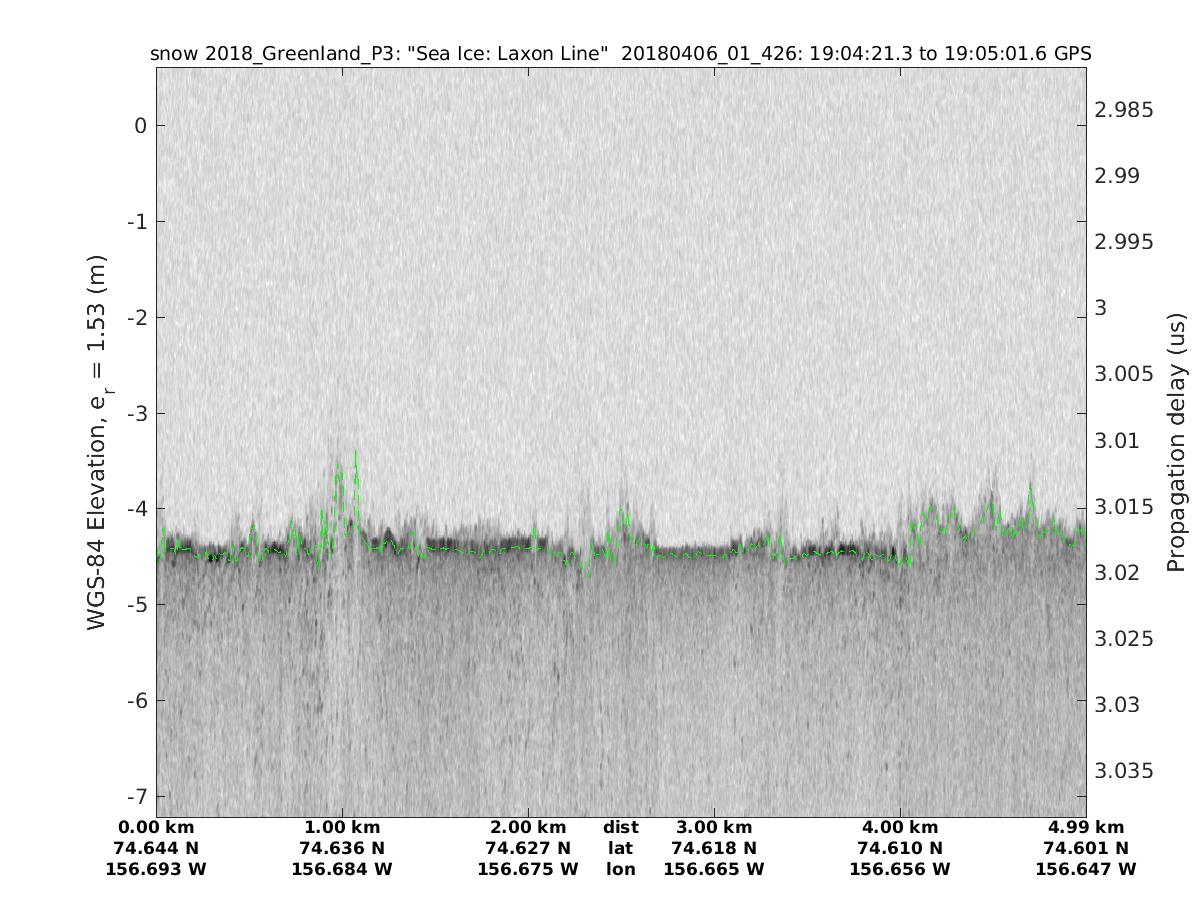The height and width of the screenshot is (900, 1200).
Task: Click the plot title text at top
Action: [x=620, y=53]
